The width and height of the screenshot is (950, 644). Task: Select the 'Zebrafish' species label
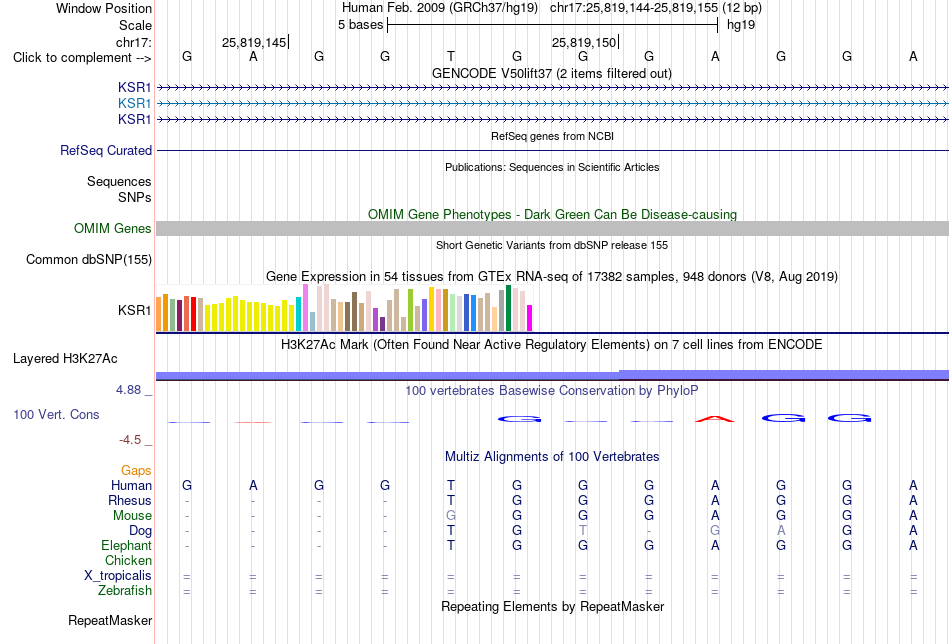coord(125,590)
